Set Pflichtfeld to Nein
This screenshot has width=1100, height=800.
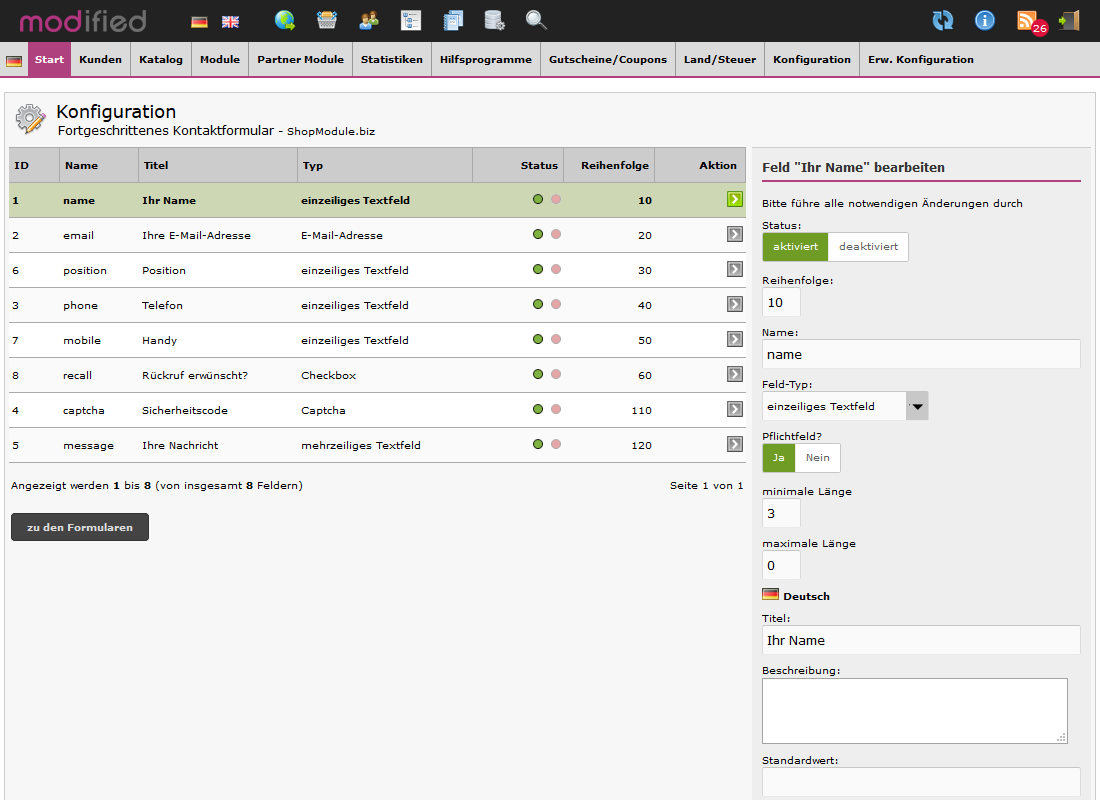click(x=818, y=458)
